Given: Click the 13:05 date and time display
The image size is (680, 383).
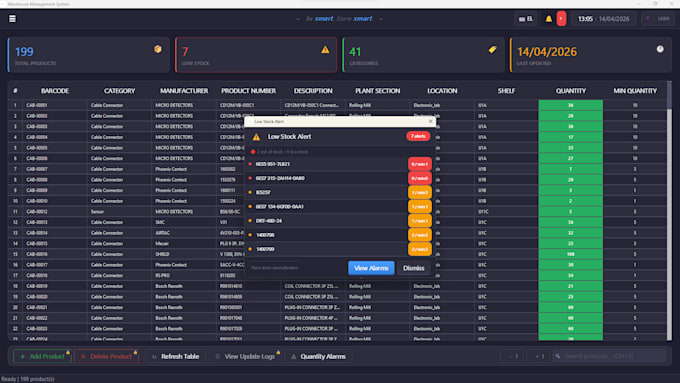Looking at the screenshot, I should [x=603, y=19].
